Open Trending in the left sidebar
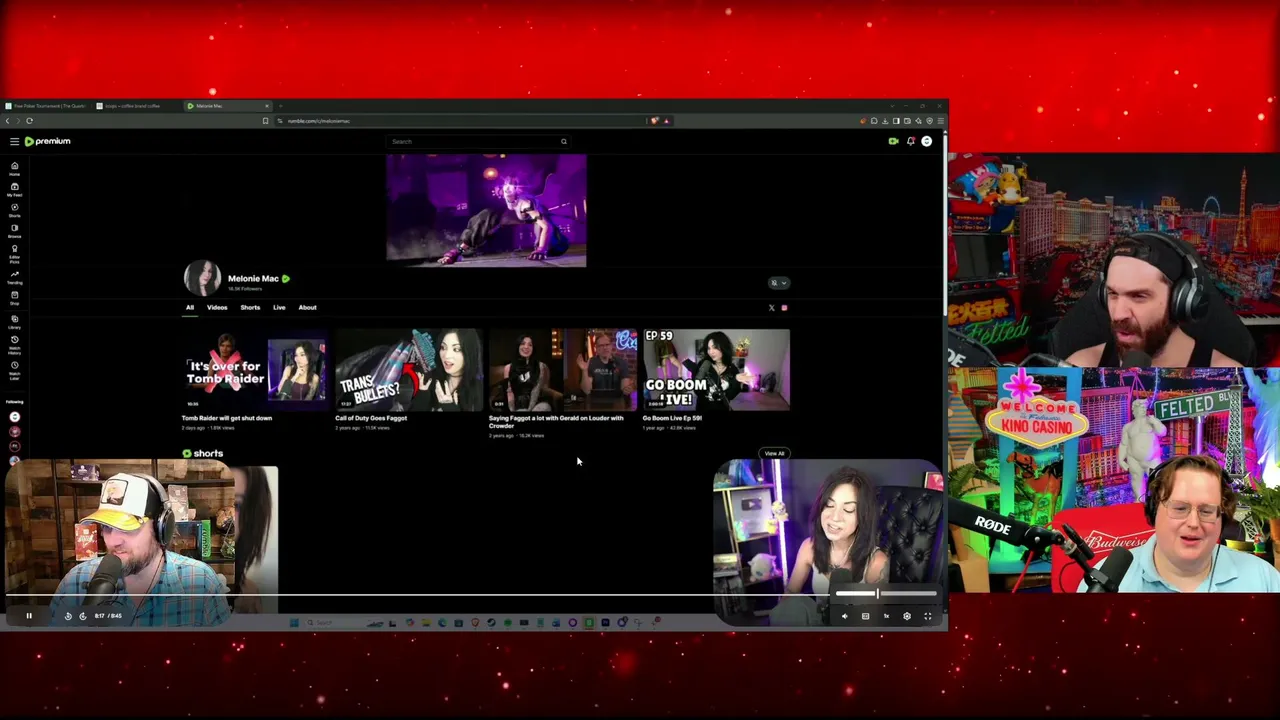 coord(14,277)
